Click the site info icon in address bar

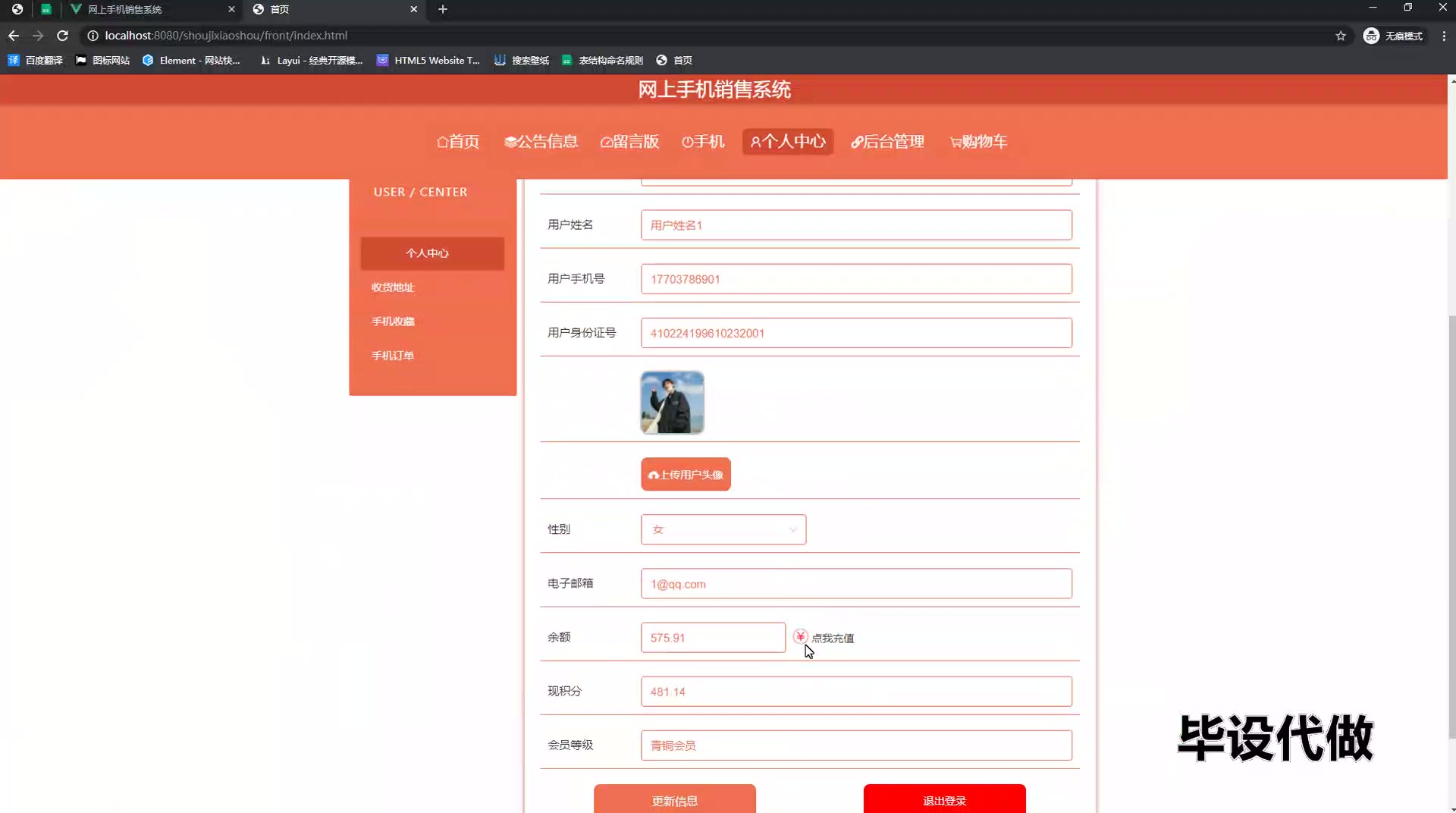[x=93, y=36]
